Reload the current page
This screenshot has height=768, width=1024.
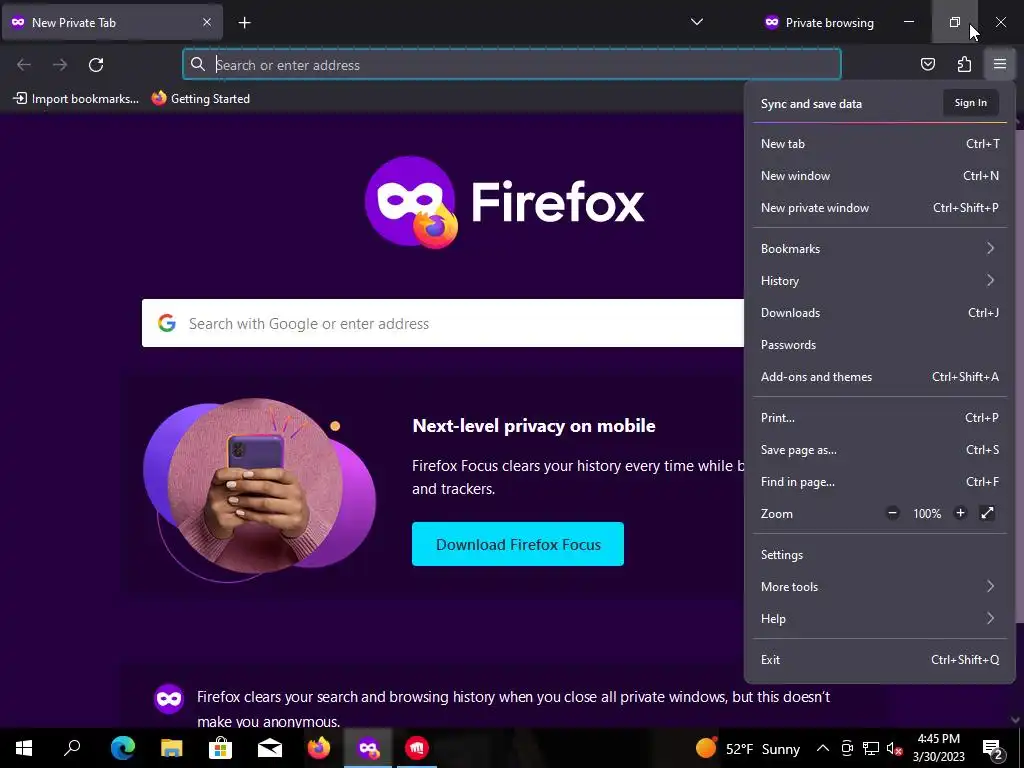click(x=96, y=65)
